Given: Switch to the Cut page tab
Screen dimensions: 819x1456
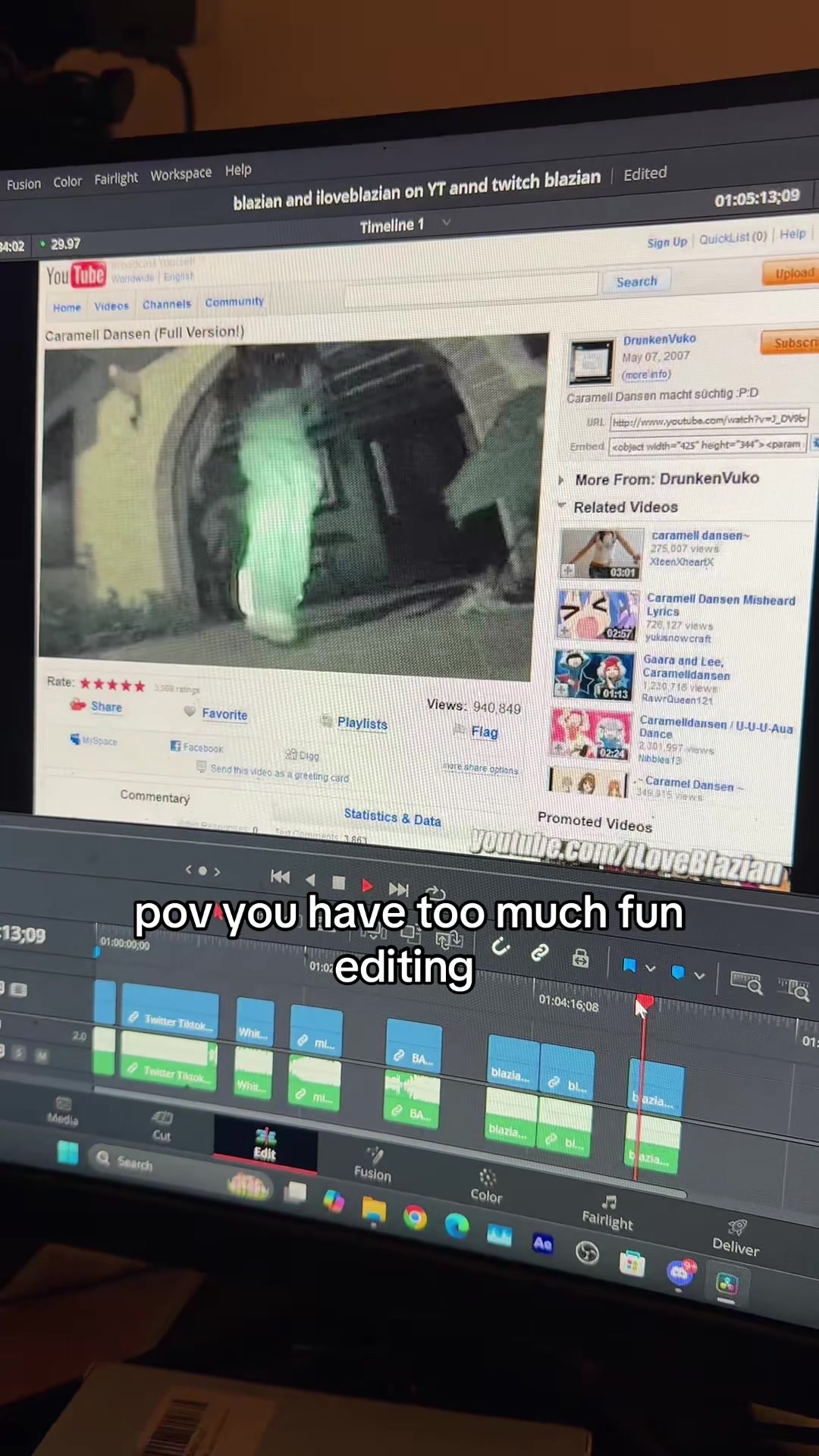Looking at the screenshot, I should [x=162, y=1126].
